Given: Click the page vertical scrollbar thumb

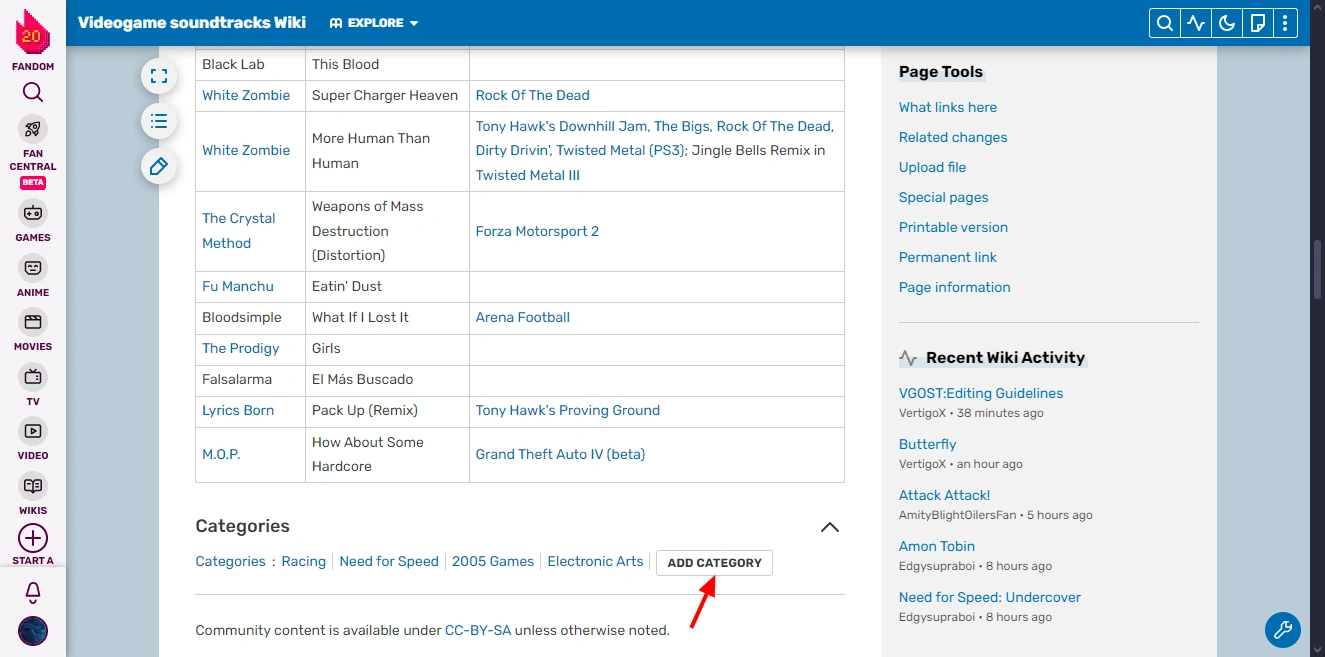Looking at the screenshot, I should click(x=1318, y=269).
